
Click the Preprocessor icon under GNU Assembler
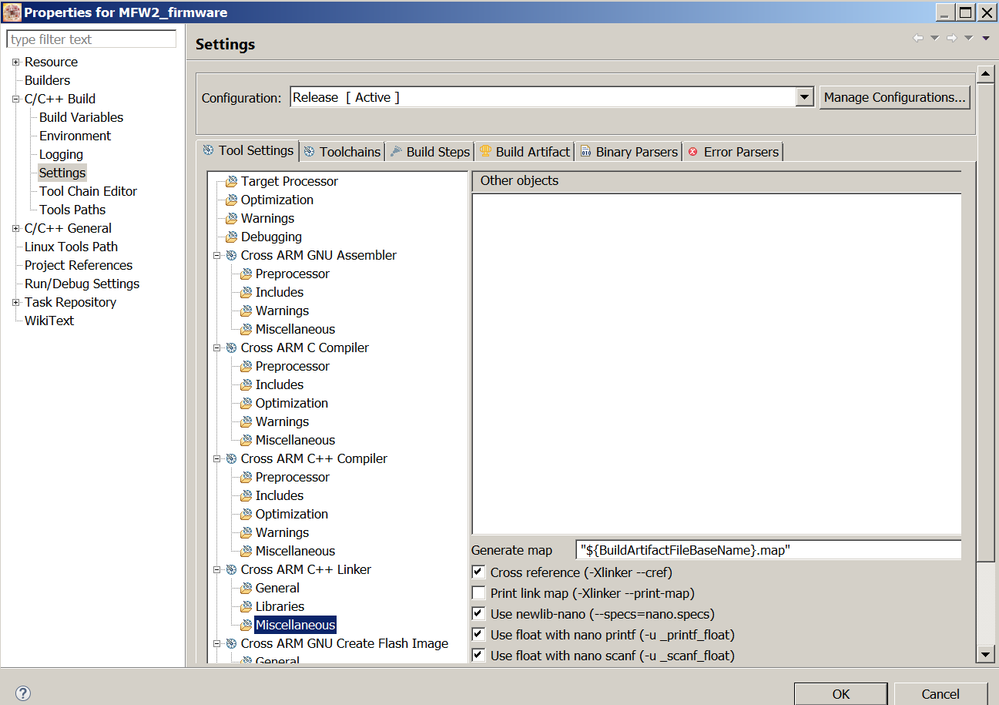click(246, 274)
